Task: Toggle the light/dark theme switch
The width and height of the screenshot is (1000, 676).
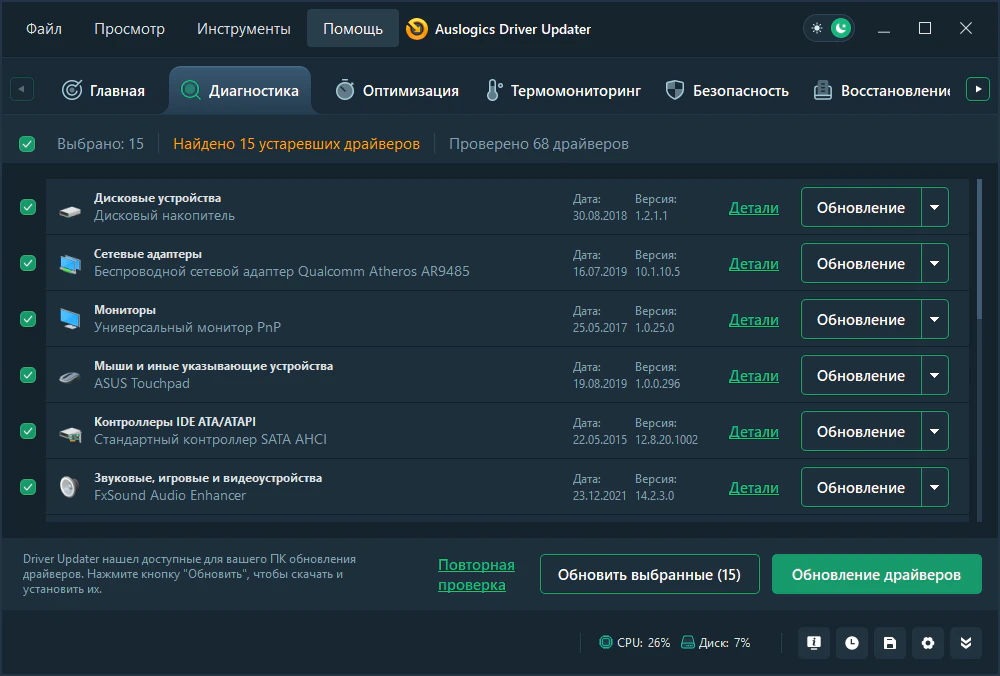Action: point(829,29)
